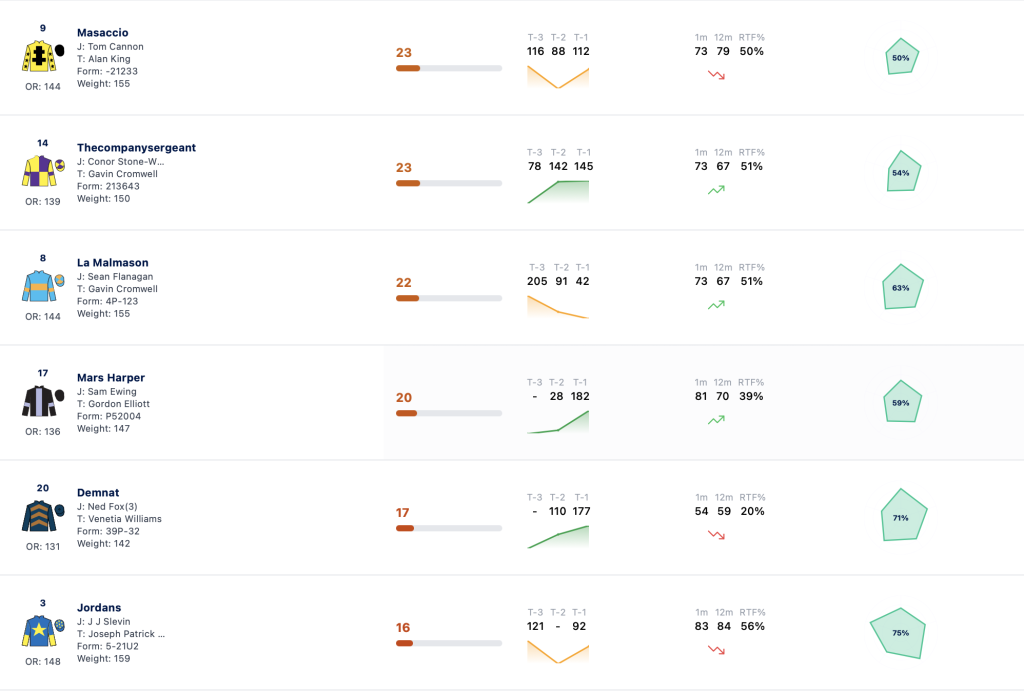1024x691 pixels.
Task: Click Mars Harper's green upward trend arrow
Action: click(x=716, y=420)
